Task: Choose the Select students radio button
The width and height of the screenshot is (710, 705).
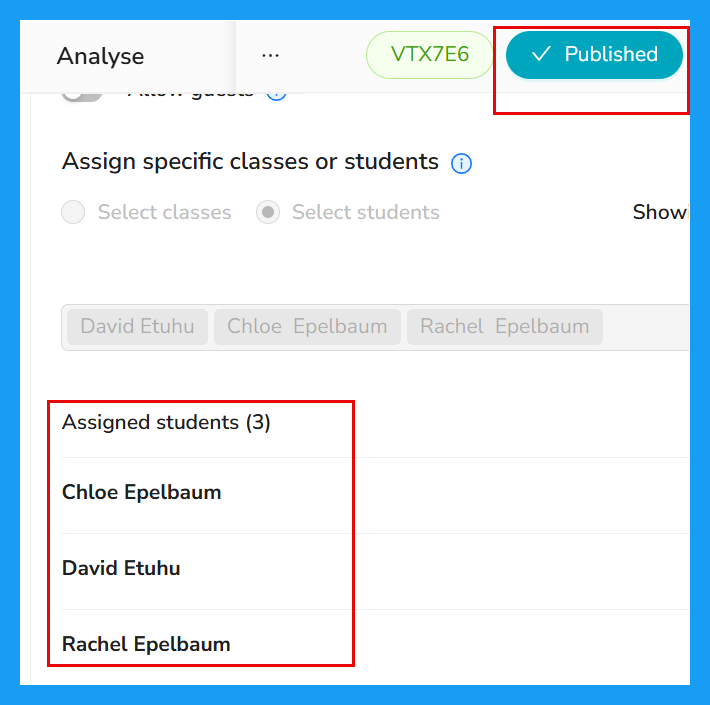Action: click(x=268, y=212)
